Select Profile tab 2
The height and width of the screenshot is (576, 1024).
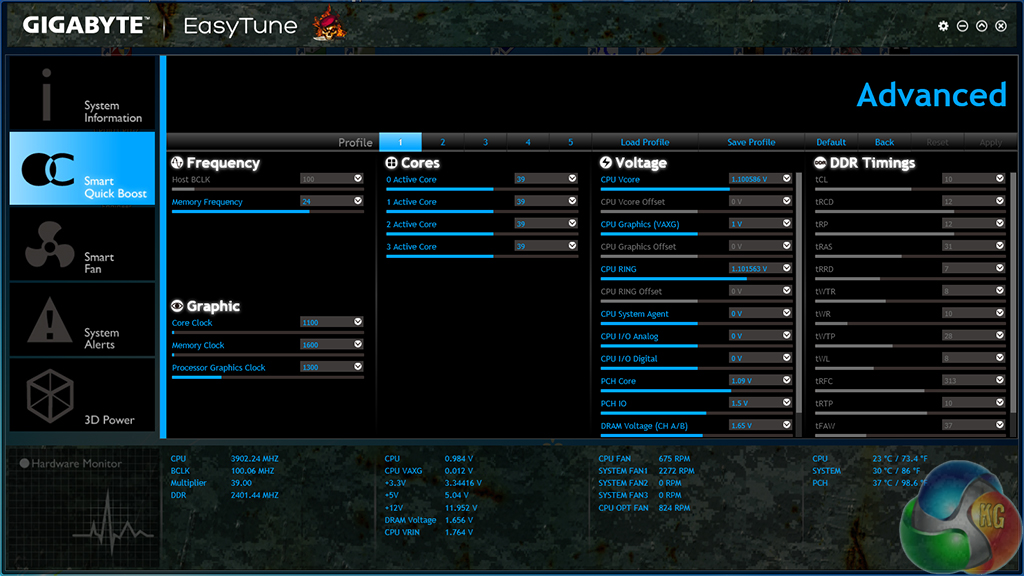click(443, 142)
